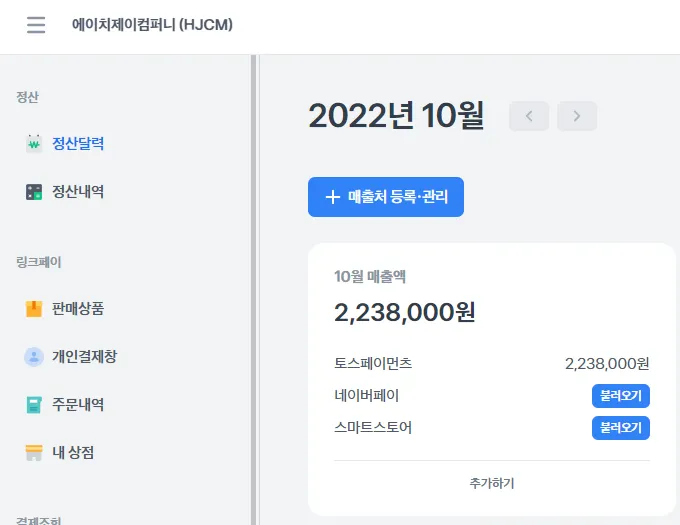Click the 내 상점 store icon
The height and width of the screenshot is (525, 680).
34,453
